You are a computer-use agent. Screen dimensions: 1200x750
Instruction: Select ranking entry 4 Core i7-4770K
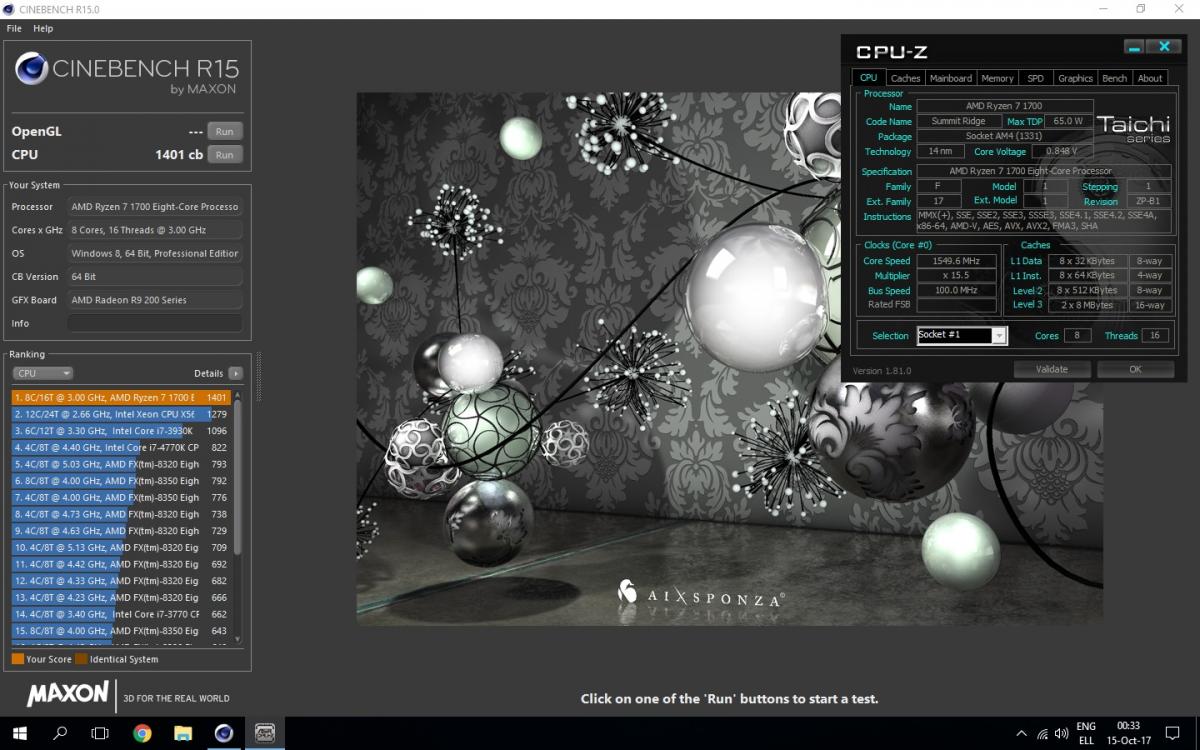(121, 447)
